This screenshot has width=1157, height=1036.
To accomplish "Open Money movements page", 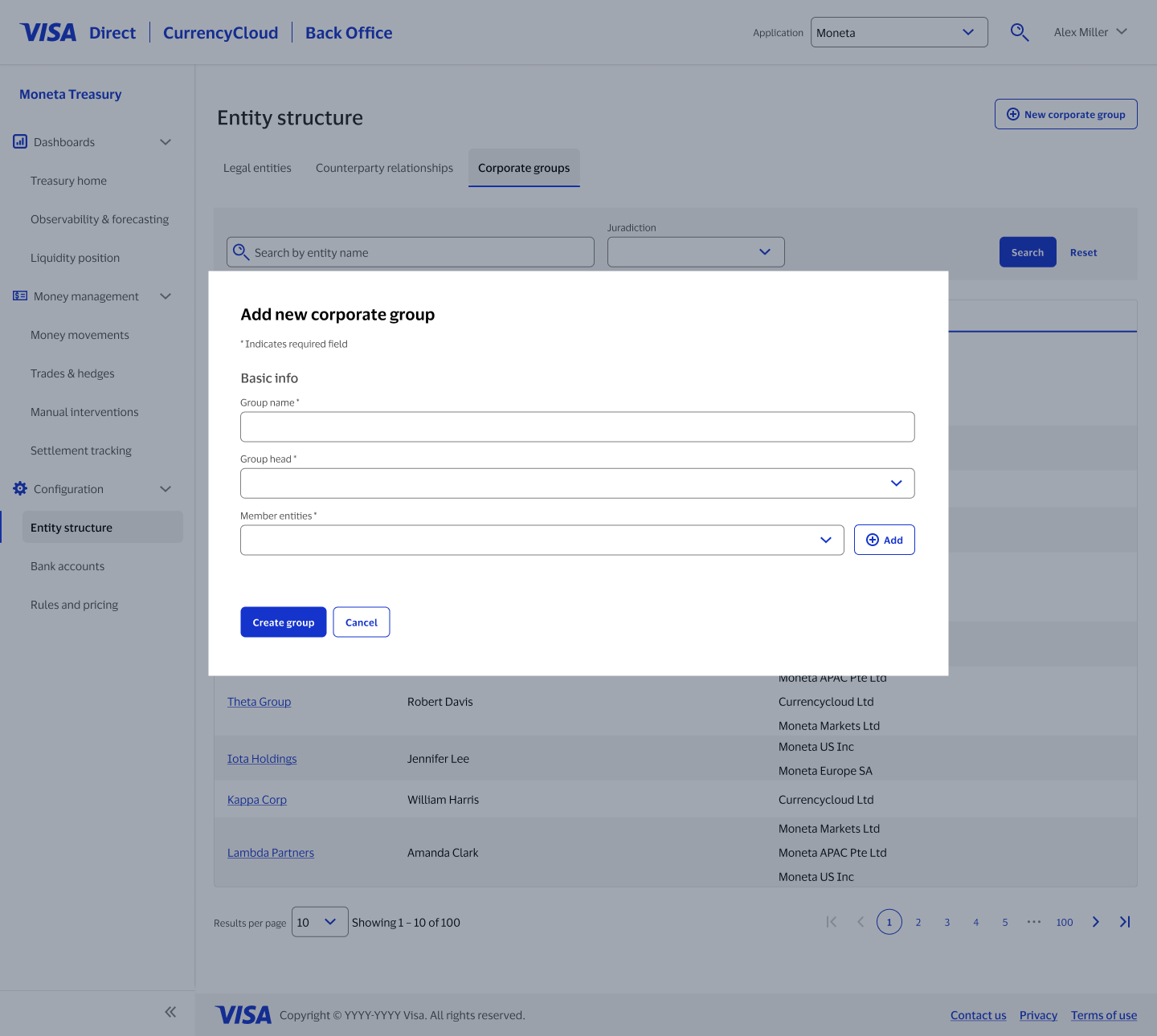I will [80, 335].
